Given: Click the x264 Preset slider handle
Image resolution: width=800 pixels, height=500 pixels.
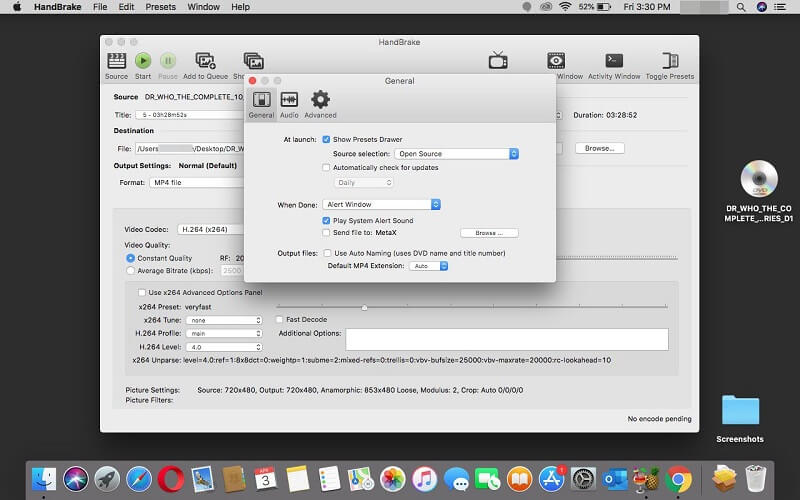Looking at the screenshot, I should coord(364,308).
